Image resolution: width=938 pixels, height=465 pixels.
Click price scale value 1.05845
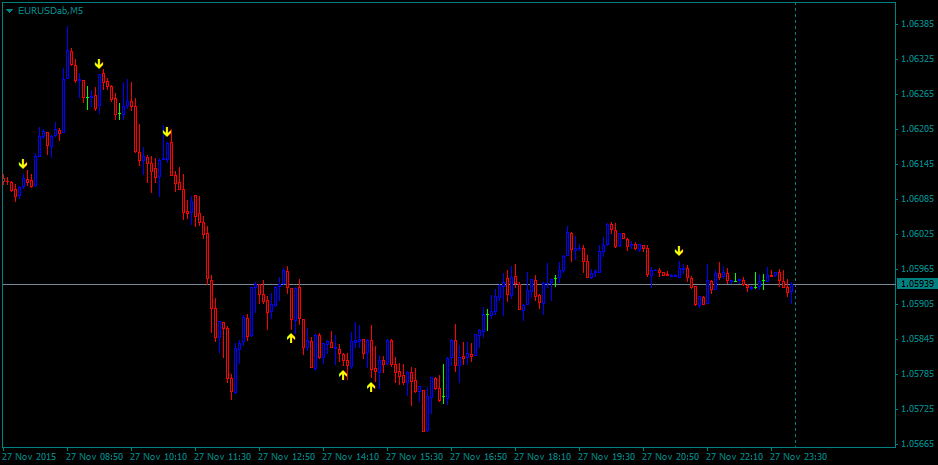pos(917,339)
